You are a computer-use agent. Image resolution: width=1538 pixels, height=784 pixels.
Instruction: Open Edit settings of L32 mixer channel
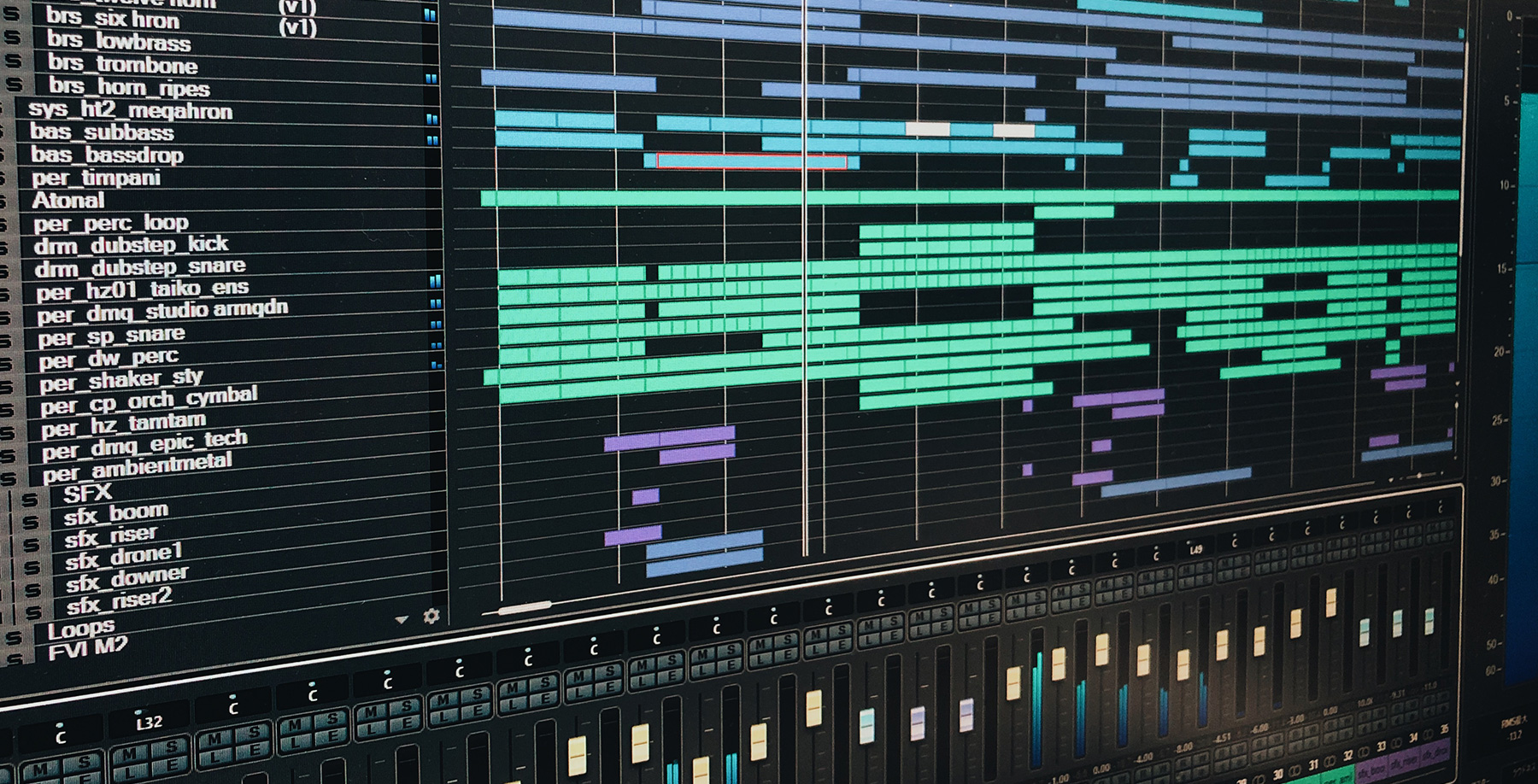(171, 767)
